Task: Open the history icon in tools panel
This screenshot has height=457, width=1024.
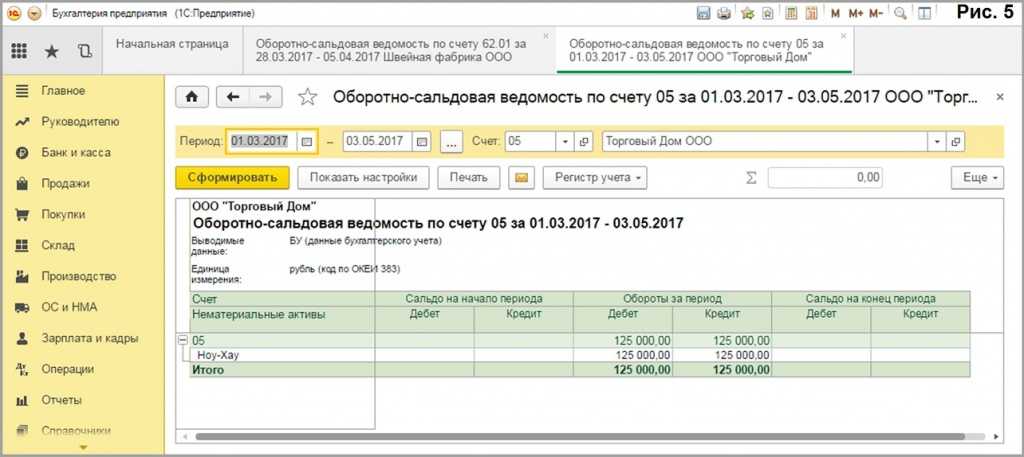Action: click(84, 52)
